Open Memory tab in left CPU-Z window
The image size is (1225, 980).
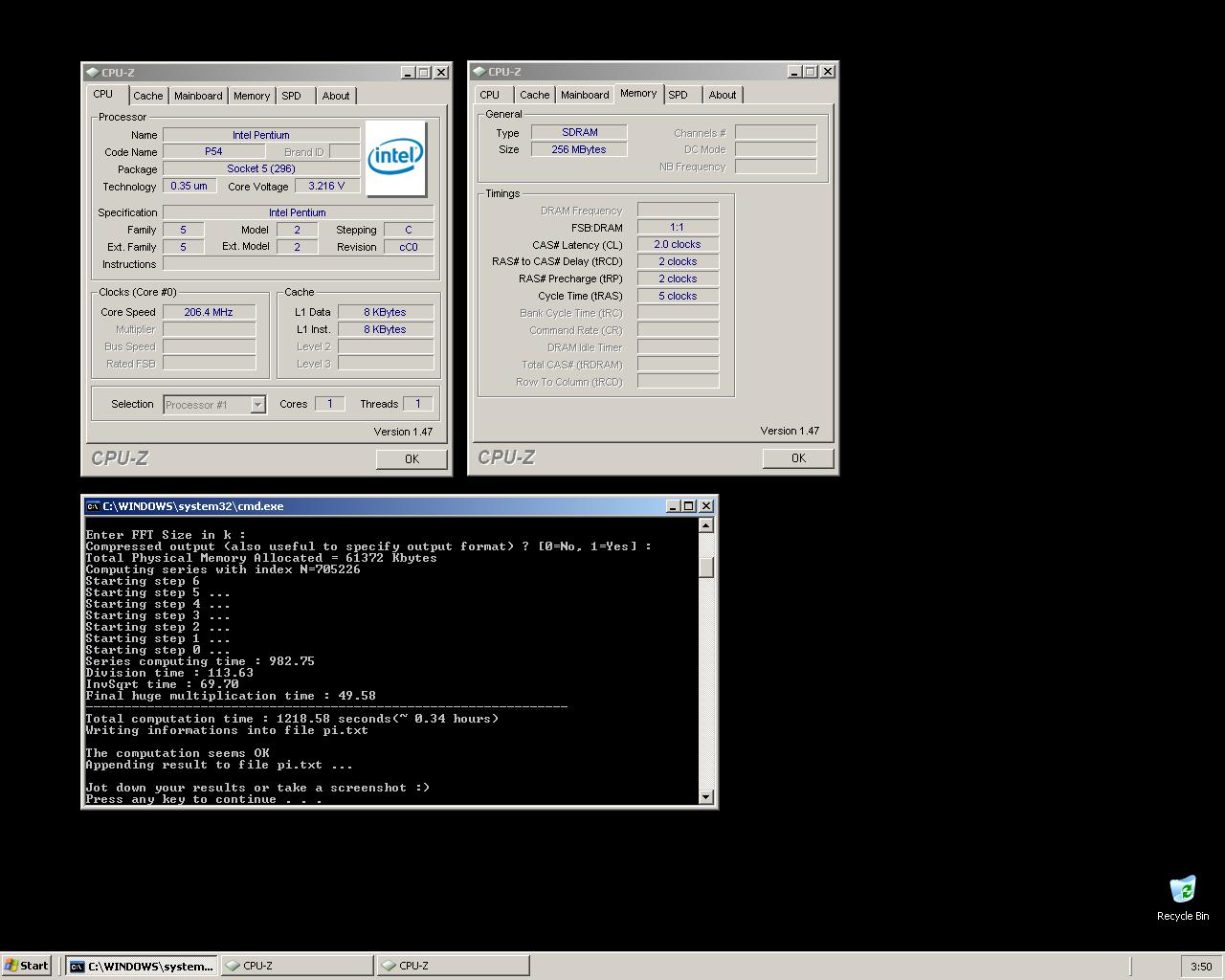pos(252,96)
